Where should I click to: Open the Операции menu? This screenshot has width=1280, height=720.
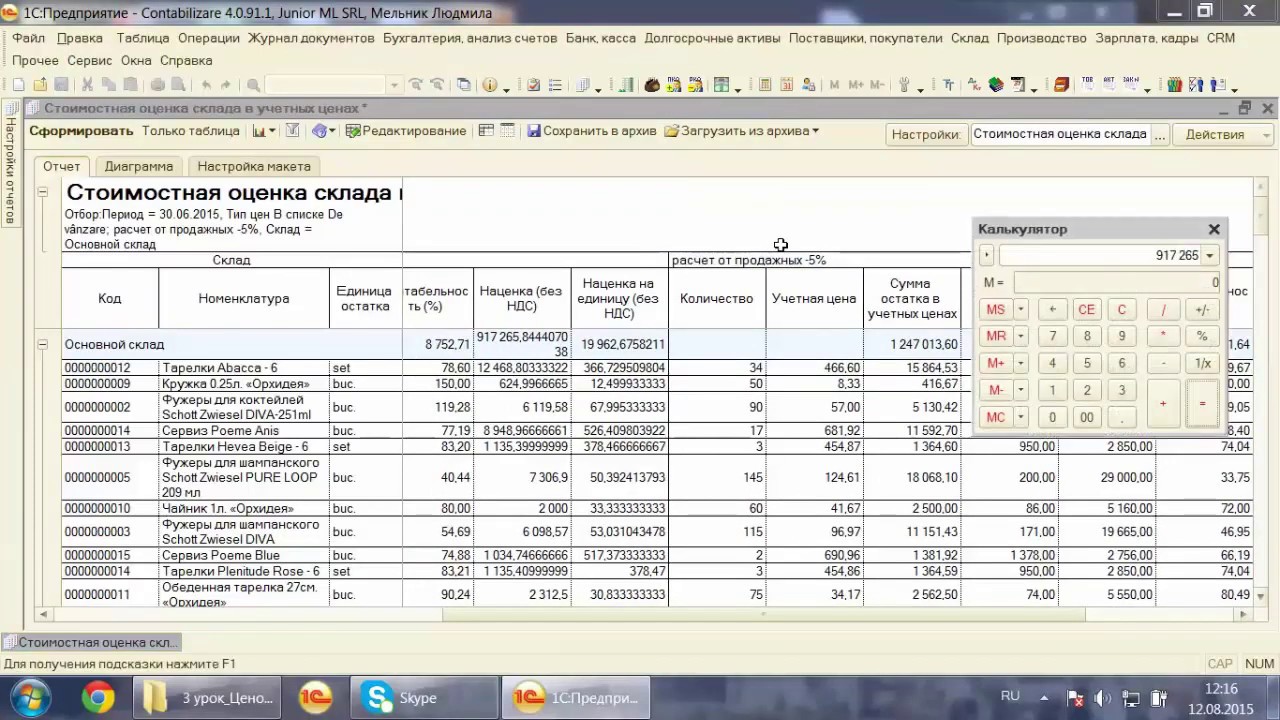click(209, 38)
